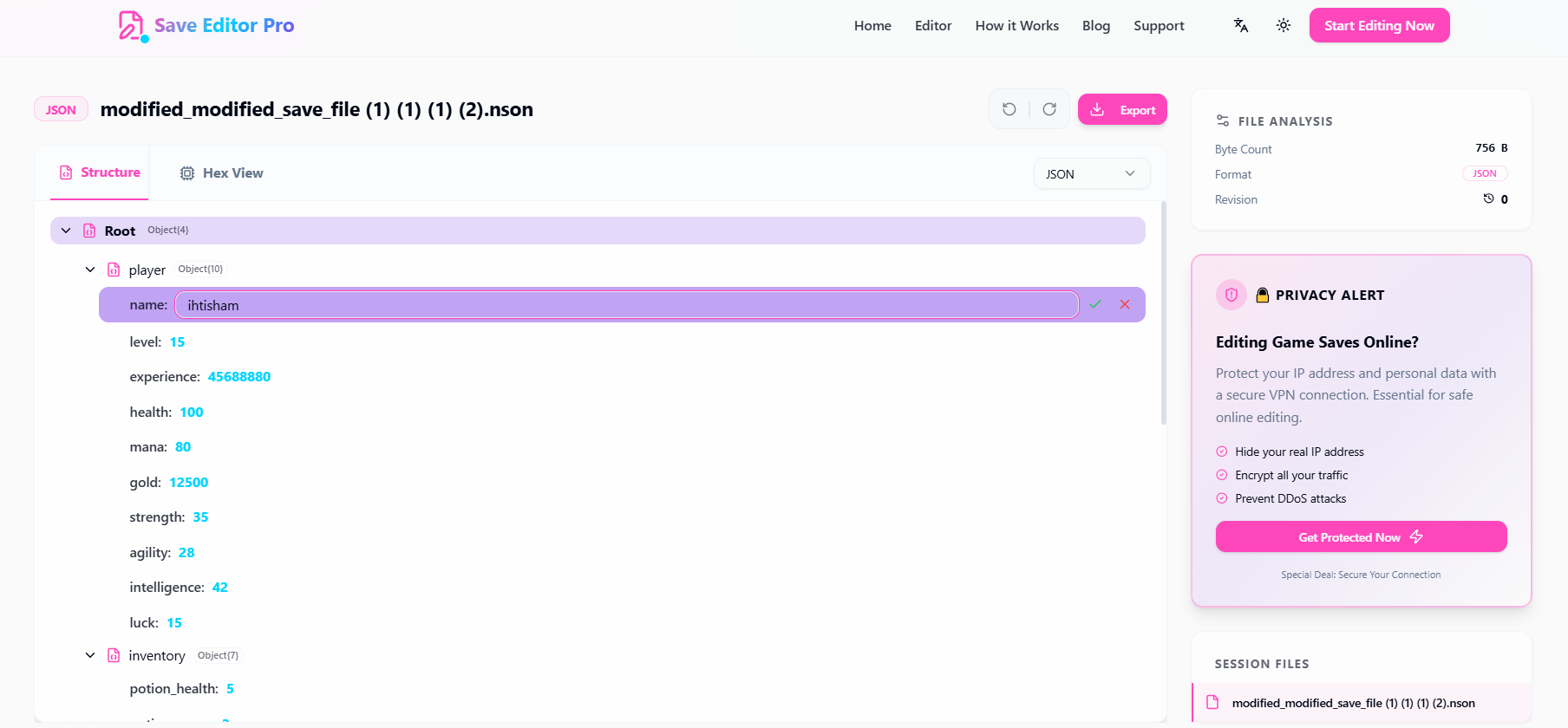Open the Blog link in navigation
The image size is (1568, 728).
1096,25
